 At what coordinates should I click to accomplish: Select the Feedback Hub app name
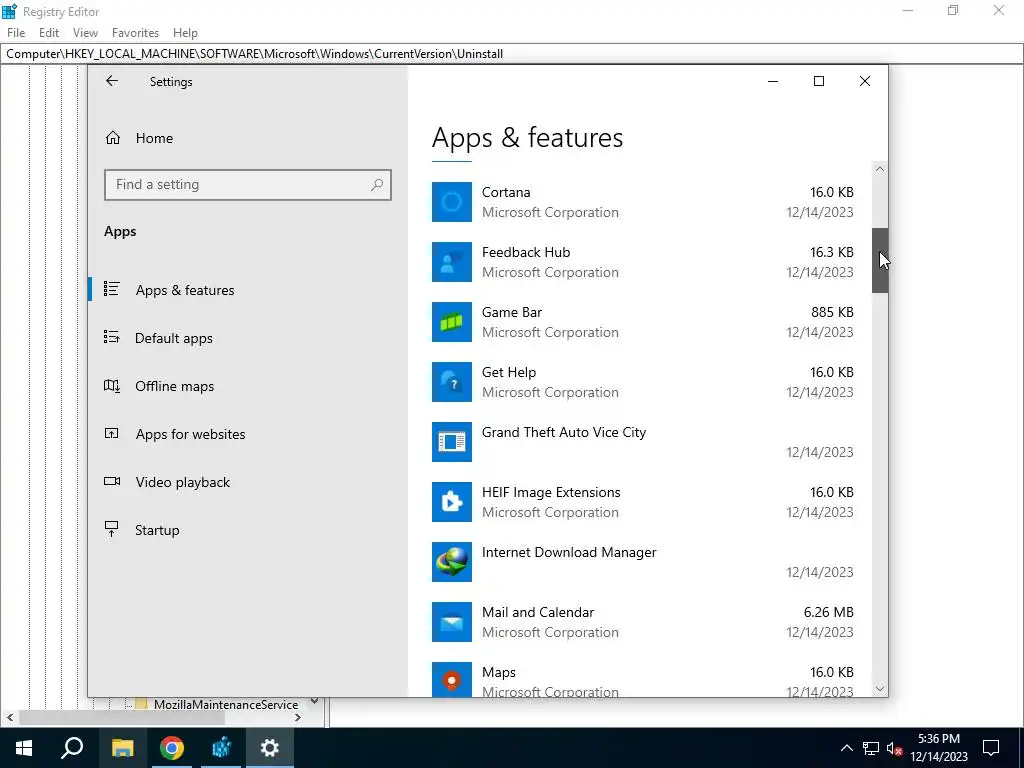coord(526,252)
